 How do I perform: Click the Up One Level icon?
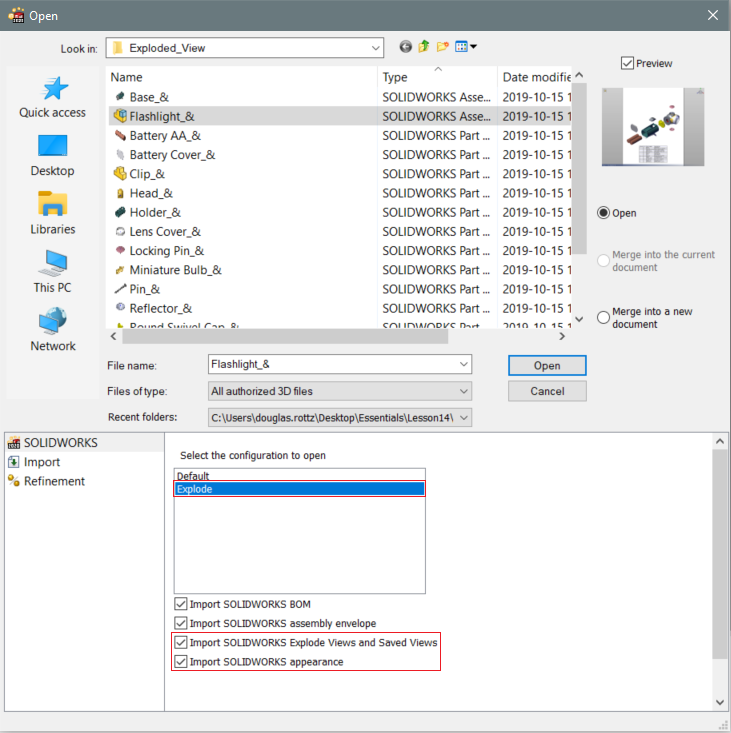click(424, 47)
